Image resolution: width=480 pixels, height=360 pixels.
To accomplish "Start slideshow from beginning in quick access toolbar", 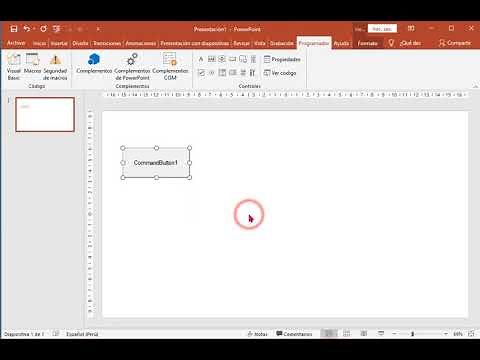I will click(57, 29).
